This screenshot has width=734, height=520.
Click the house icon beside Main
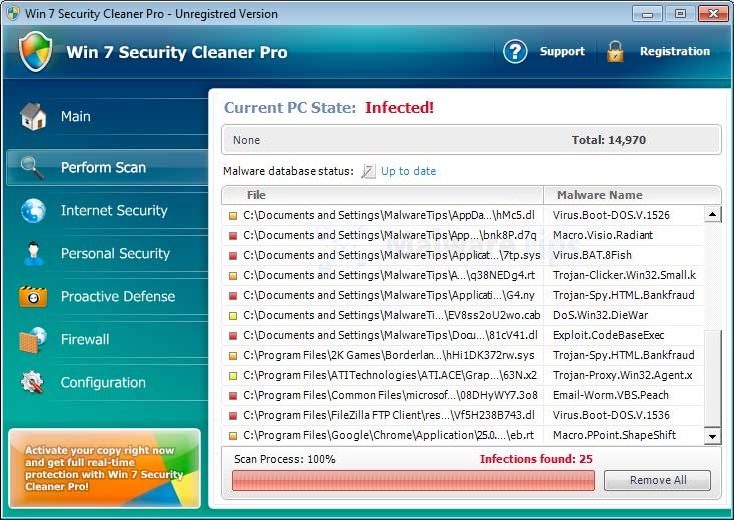[33, 117]
